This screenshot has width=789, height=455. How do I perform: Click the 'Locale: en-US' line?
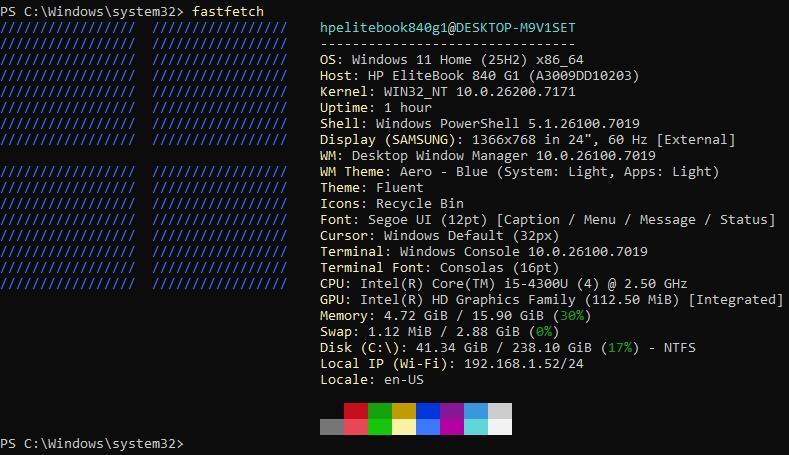pyautogui.click(x=371, y=380)
